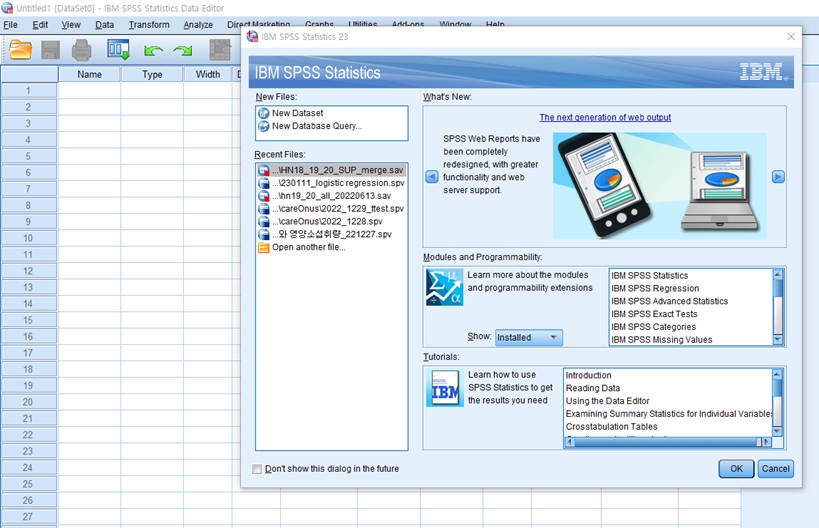The image size is (819, 528).
Task: Click the web reports illustration image
Action: (660, 186)
